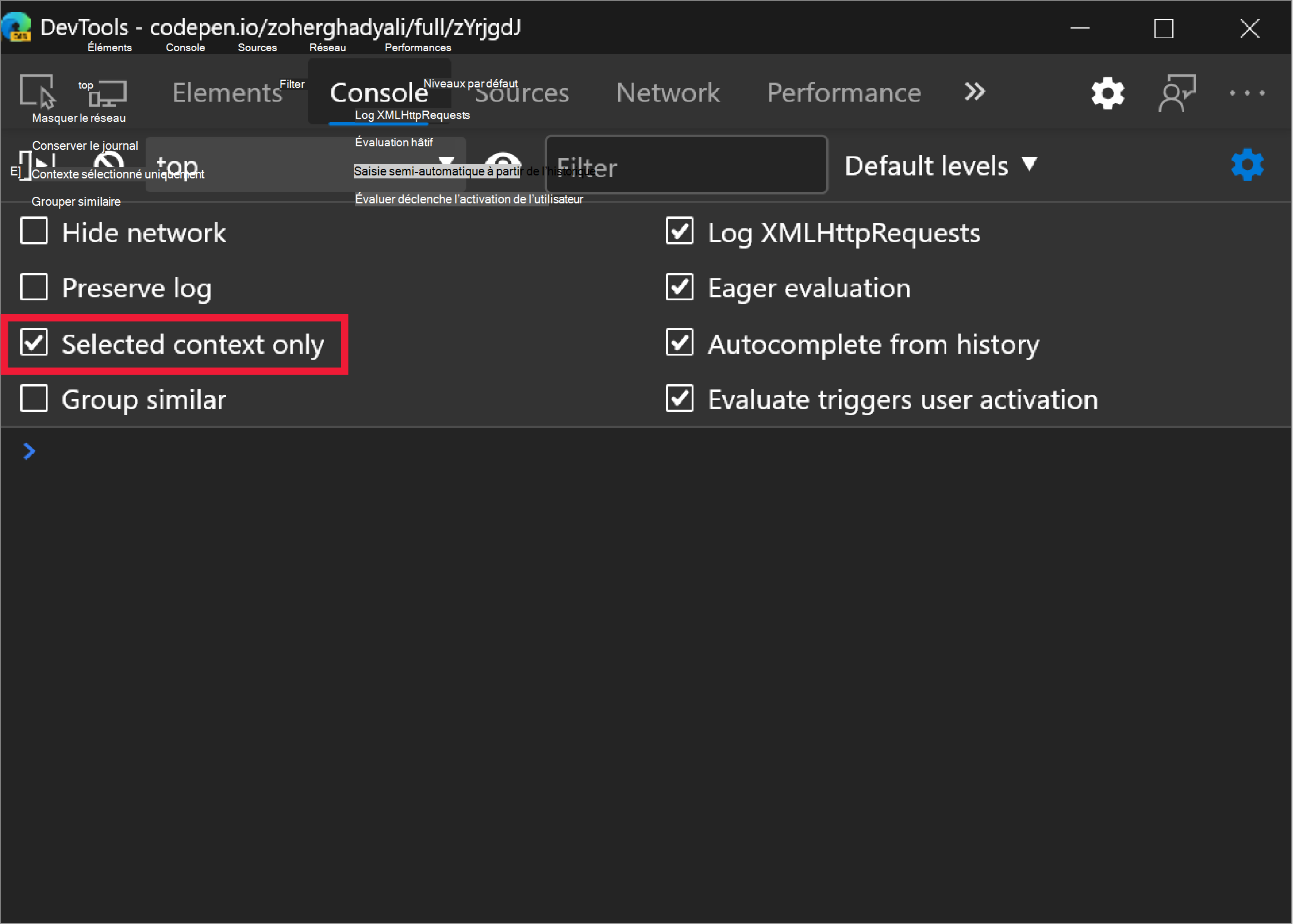This screenshot has height=924, width=1293.
Task: Click the blue console settings gear
Action: point(1247,165)
